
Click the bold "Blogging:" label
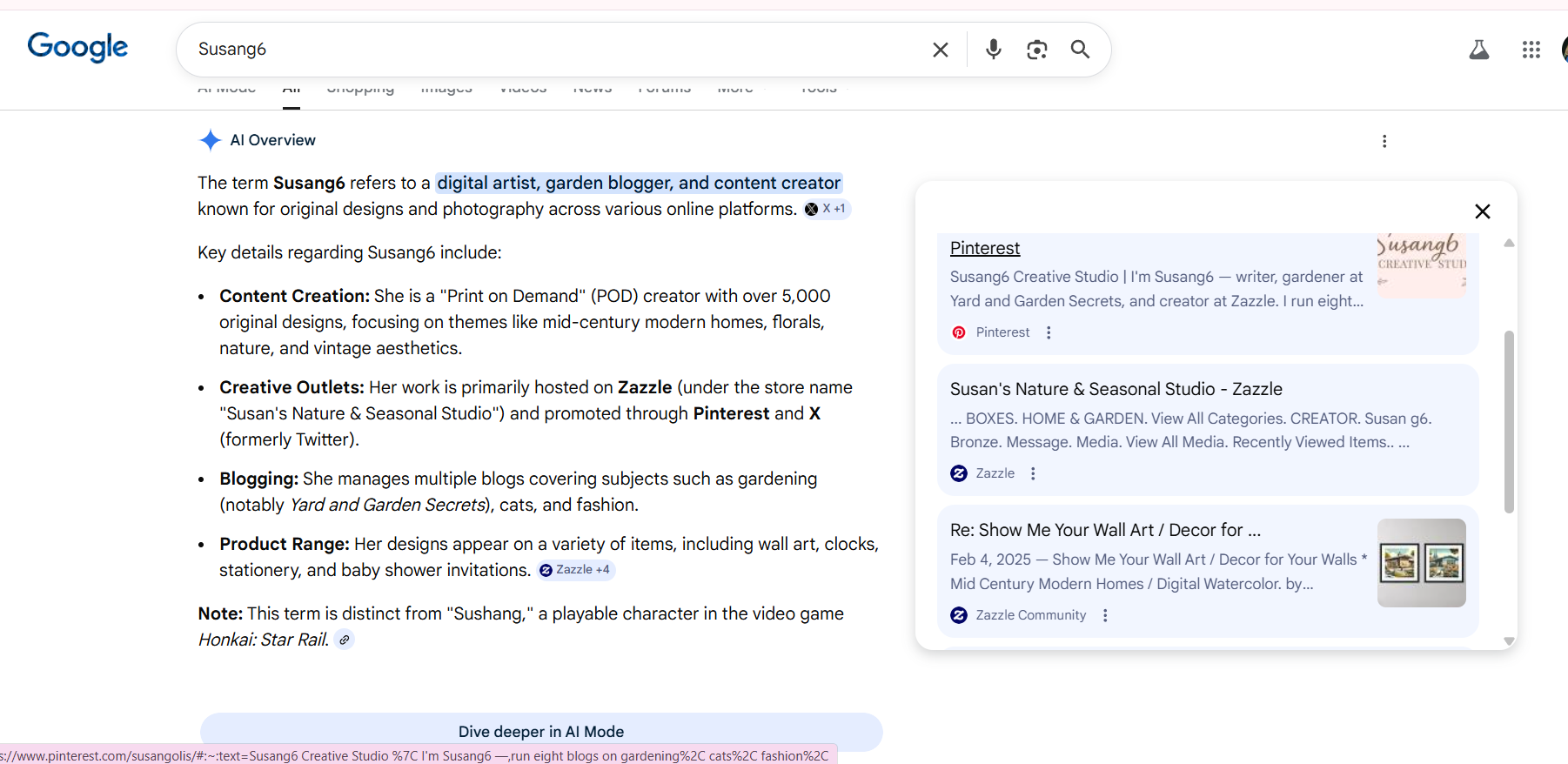[x=259, y=479]
